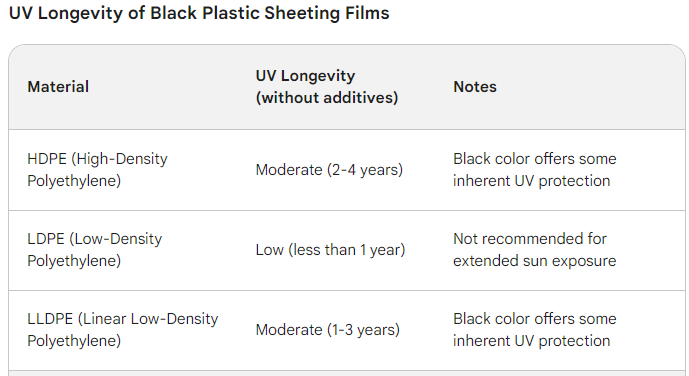
Task: Select the 'Moderate (1-3 years)' cell
Action: [x=328, y=329]
